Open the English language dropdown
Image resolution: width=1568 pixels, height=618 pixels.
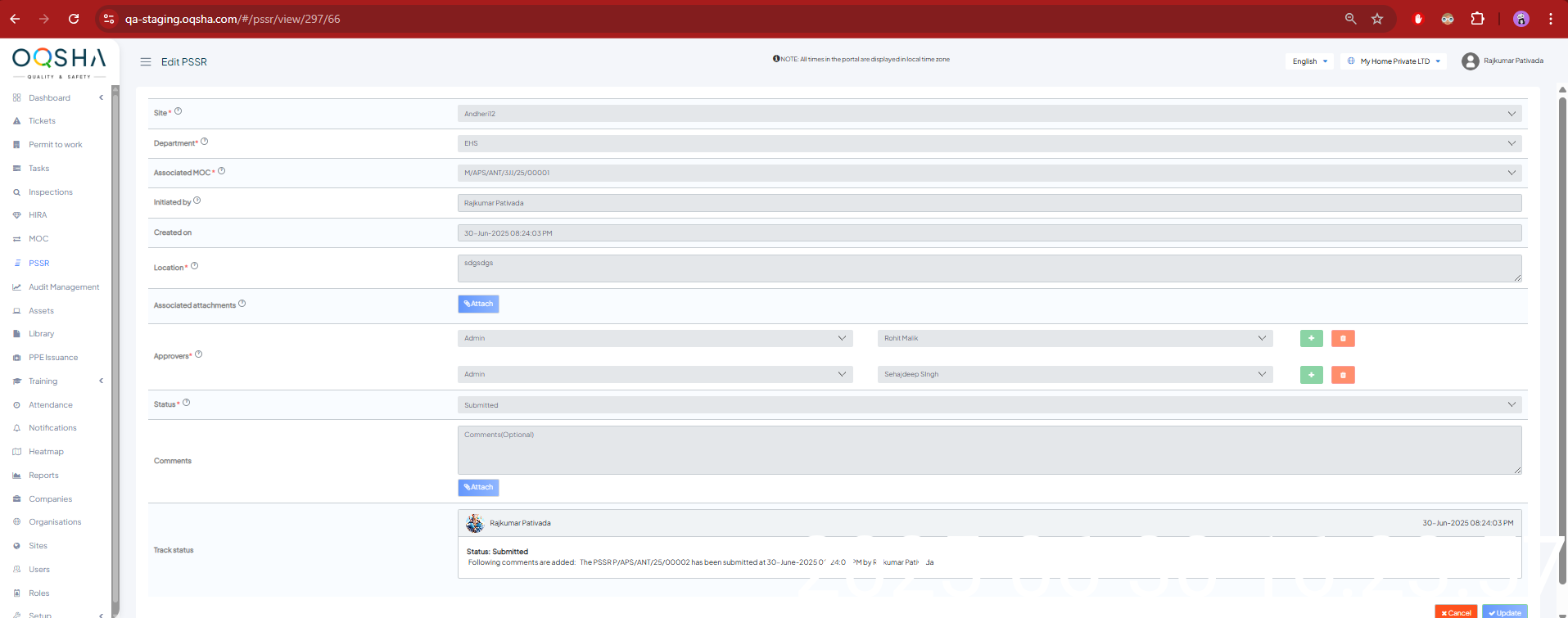point(1309,61)
